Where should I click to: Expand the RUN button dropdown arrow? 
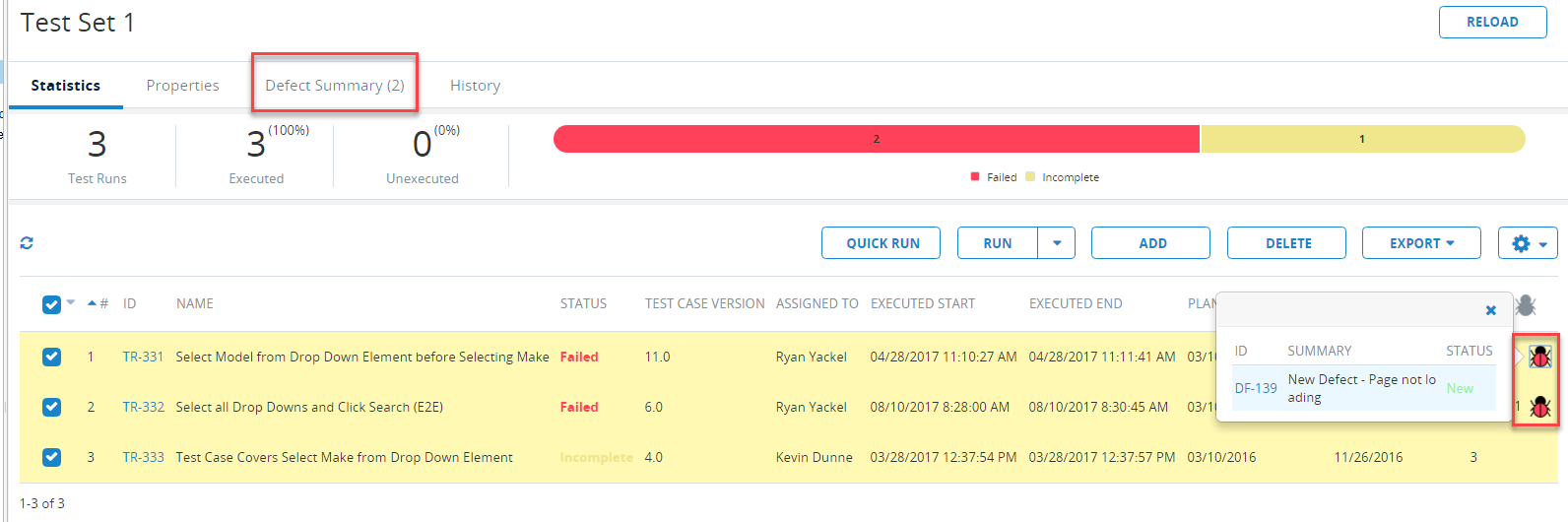click(x=1057, y=243)
